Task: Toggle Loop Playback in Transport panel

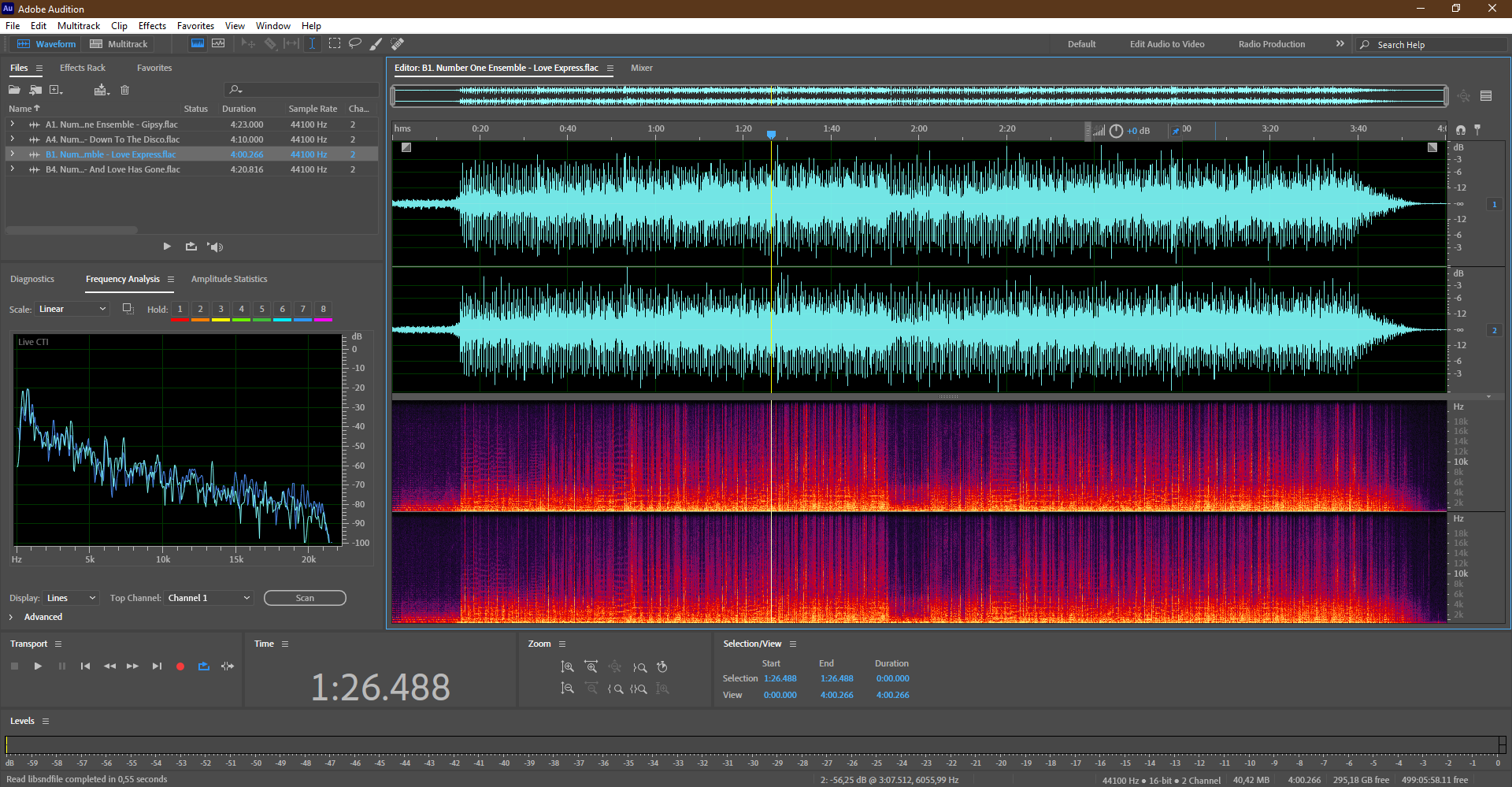Action: pos(204,666)
